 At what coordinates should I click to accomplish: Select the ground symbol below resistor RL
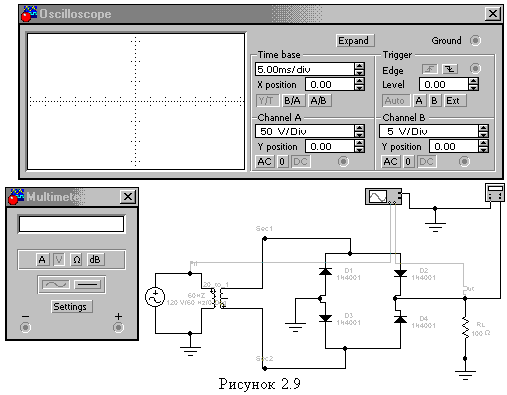click(x=465, y=375)
